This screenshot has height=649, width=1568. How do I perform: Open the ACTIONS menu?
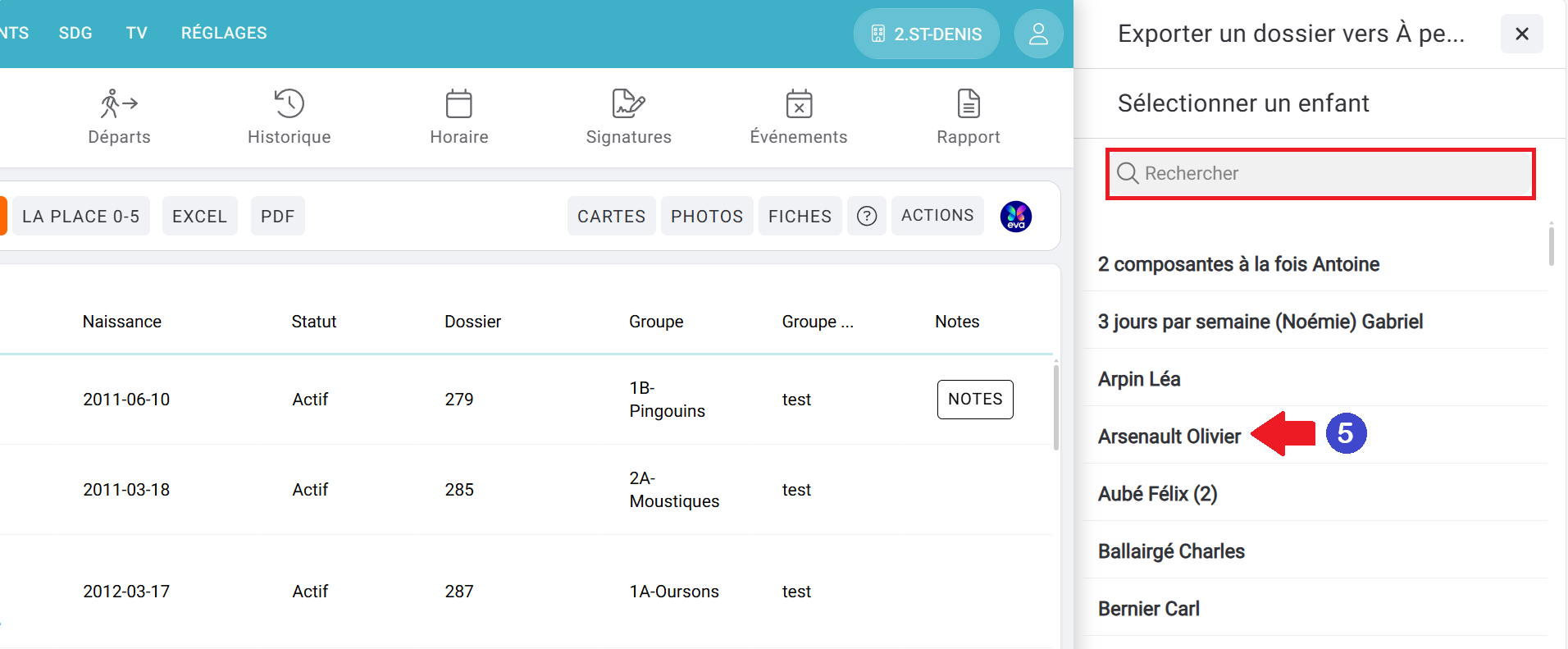[937, 216]
